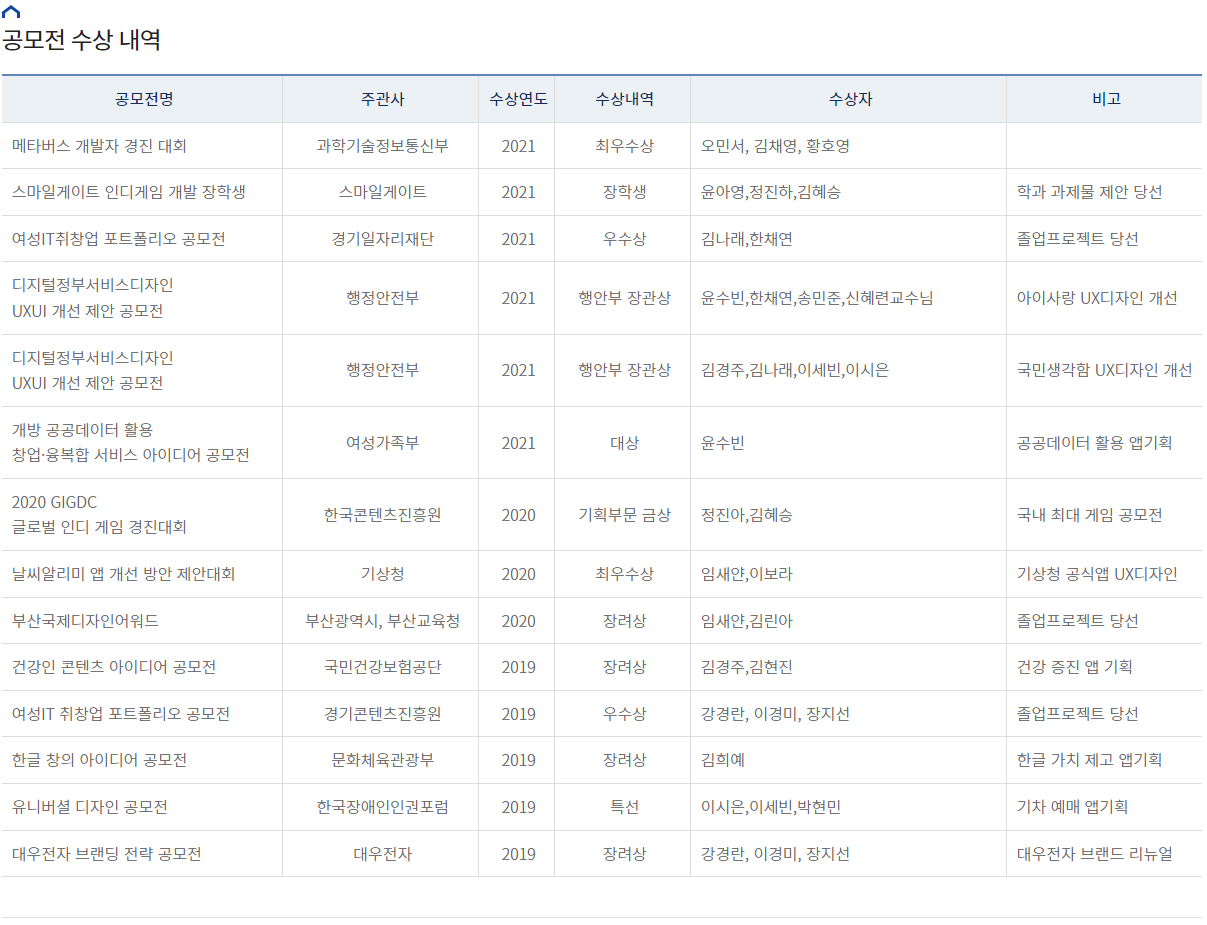Select 유니버셜 디자인 공모전 entry
1207x925 pixels.
(x=89, y=807)
